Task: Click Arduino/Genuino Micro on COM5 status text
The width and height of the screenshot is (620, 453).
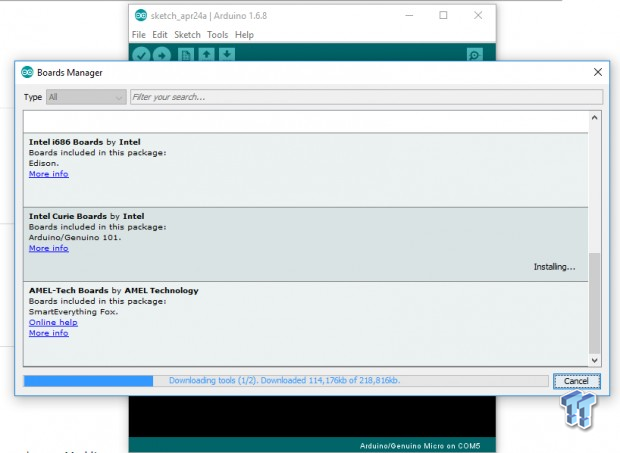Action: pyautogui.click(x=420, y=446)
